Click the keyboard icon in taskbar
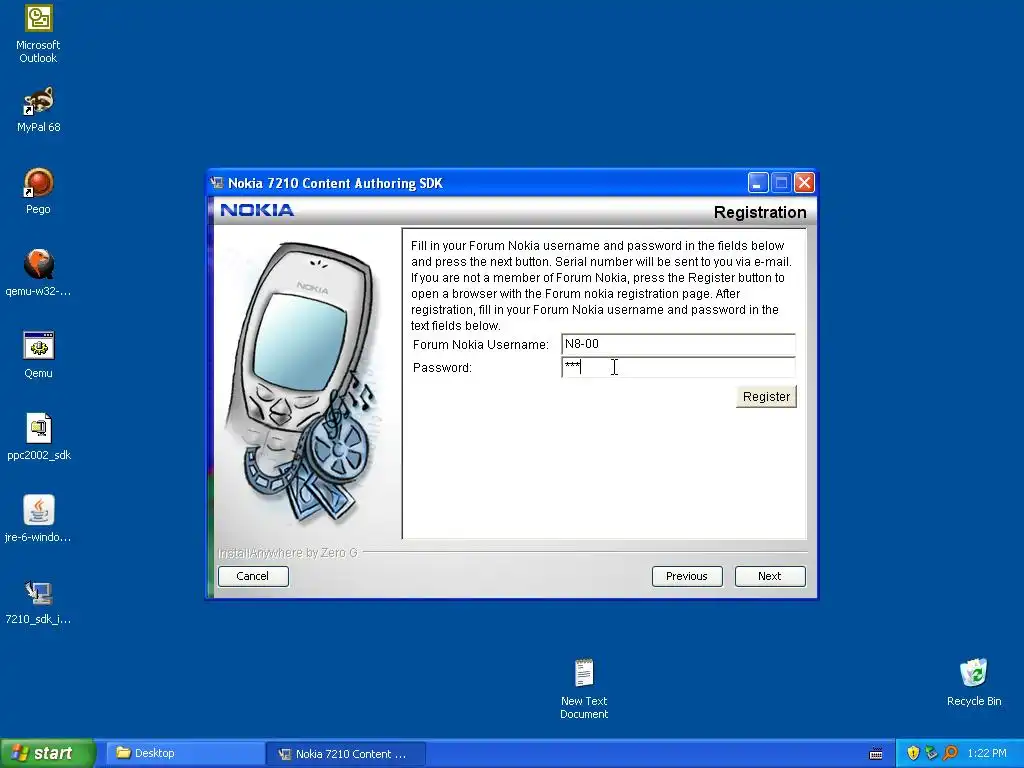 tap(876, 754)
